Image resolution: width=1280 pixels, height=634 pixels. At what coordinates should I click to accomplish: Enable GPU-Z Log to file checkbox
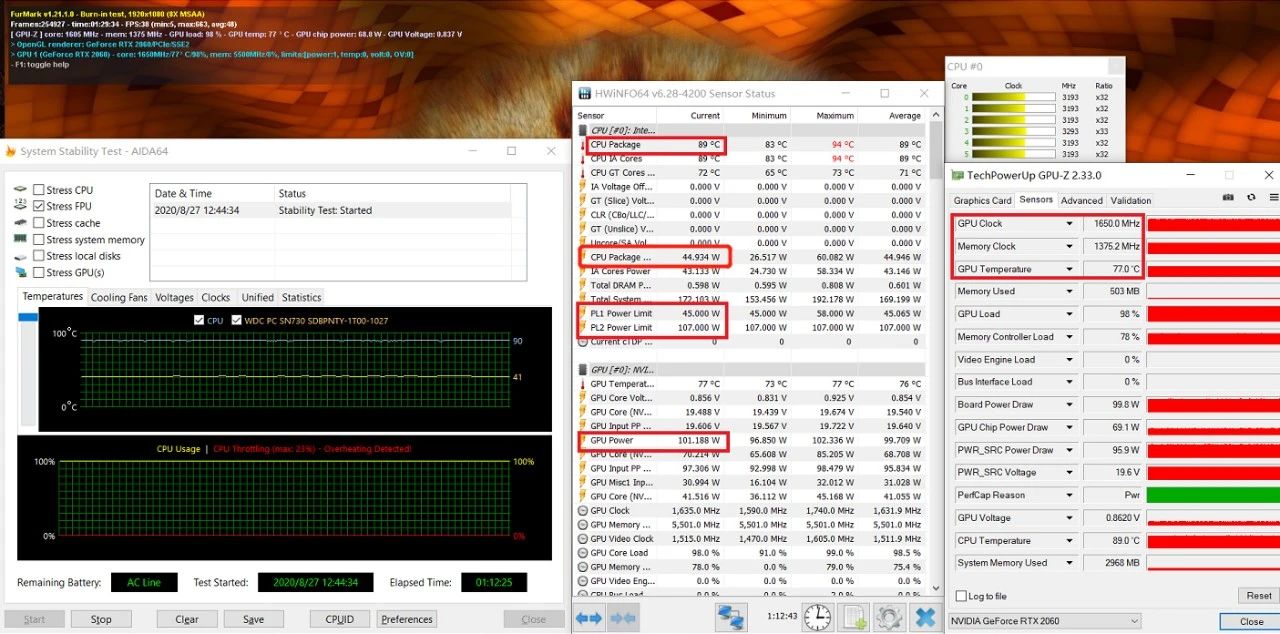pos(961,596)
